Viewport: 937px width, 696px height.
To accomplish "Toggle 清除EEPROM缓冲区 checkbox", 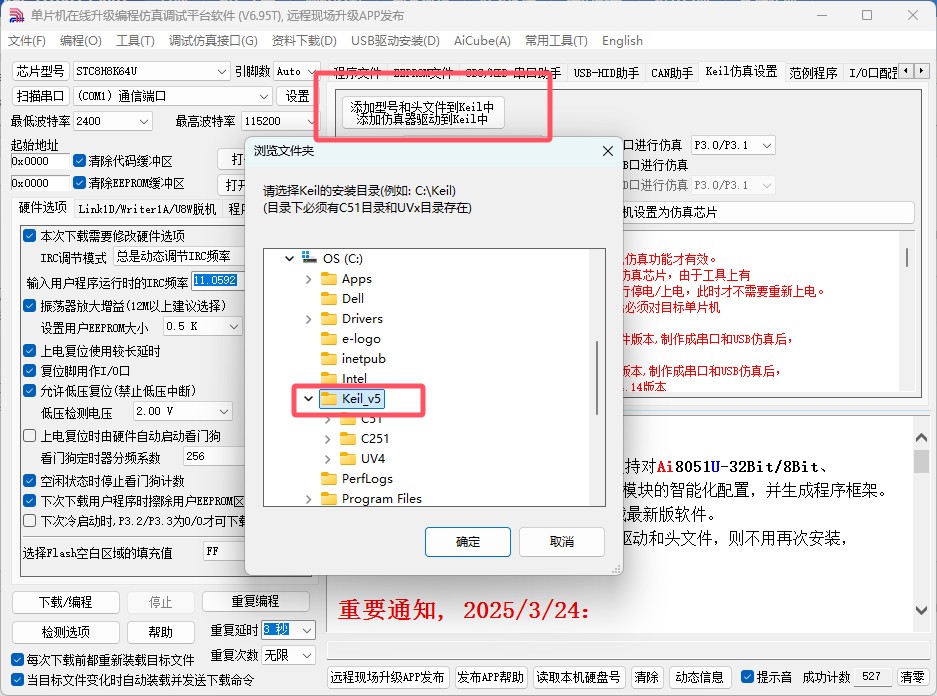I will click(79, 182).
